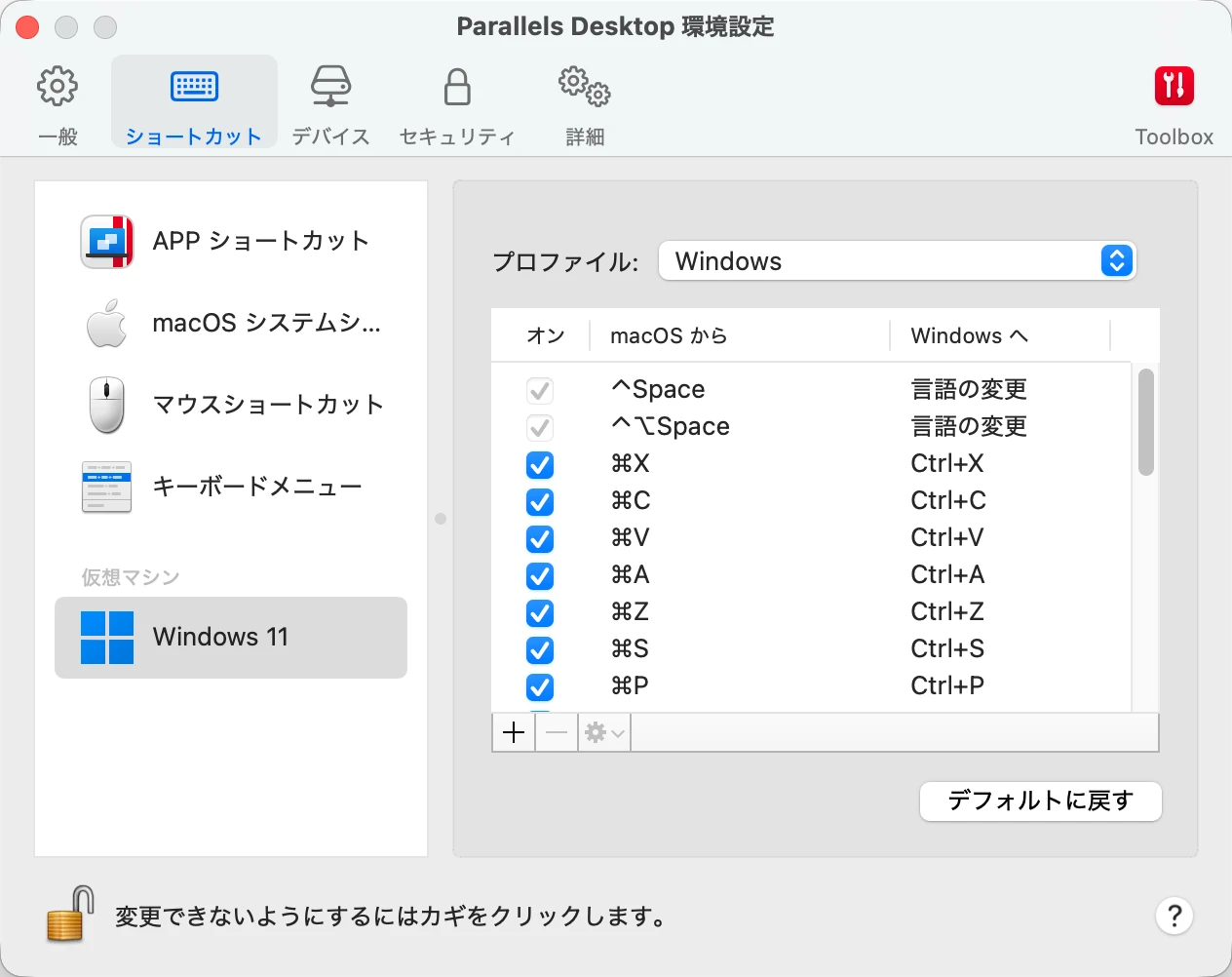Open the デバイス devices drive icon
Screen dimensions: 1232x977
330,87
